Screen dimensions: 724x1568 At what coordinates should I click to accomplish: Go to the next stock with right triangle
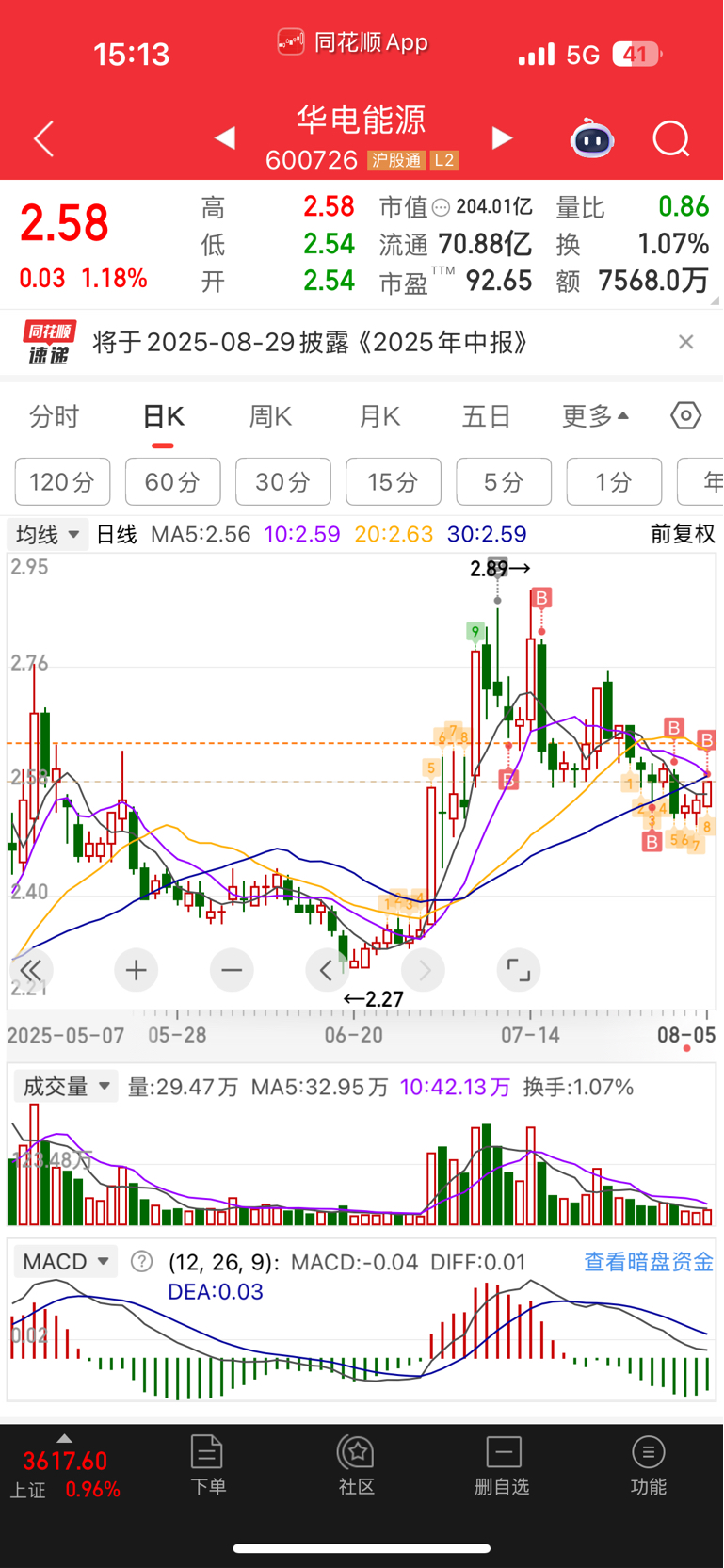coord(503,138)
